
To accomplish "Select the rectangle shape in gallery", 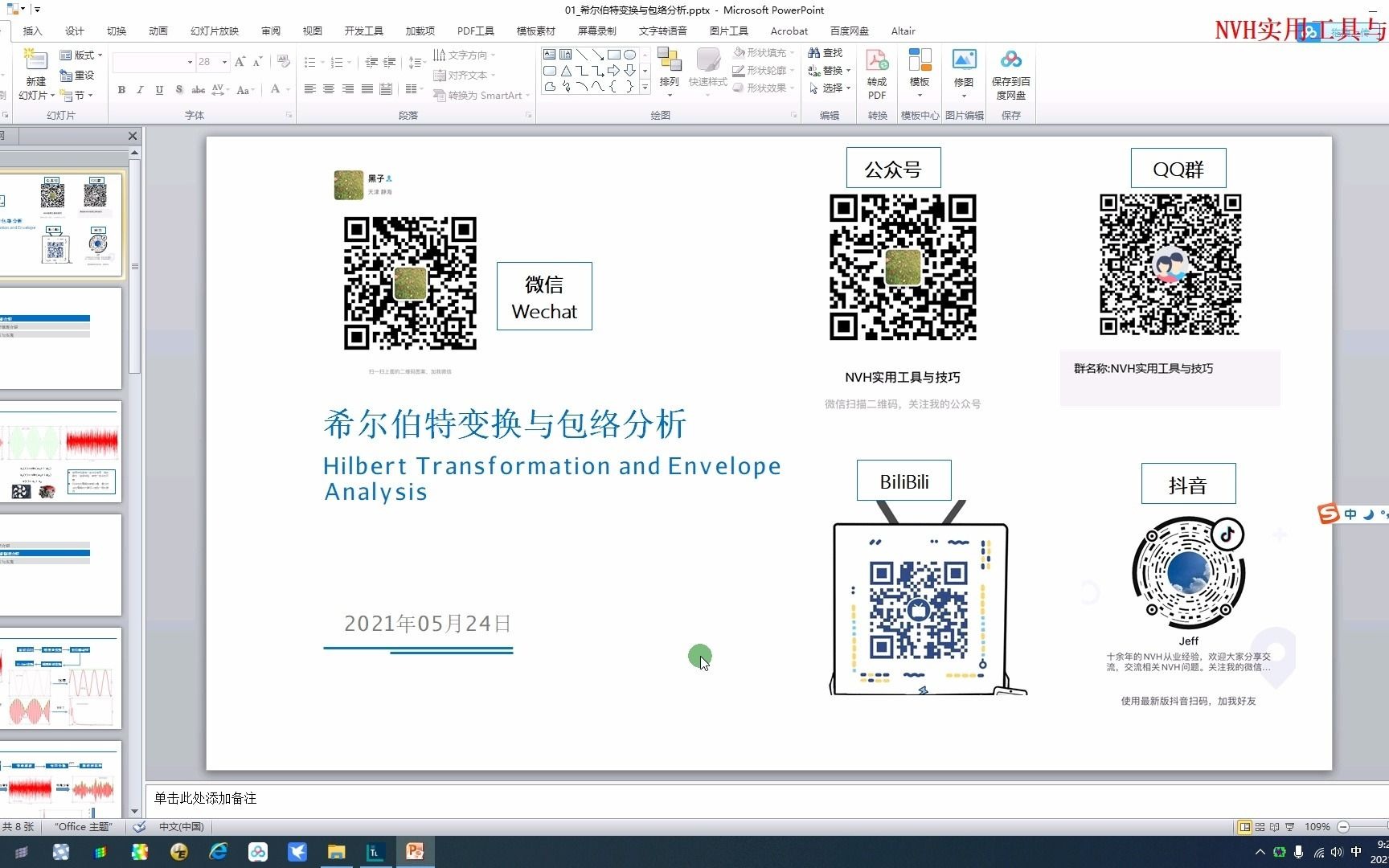I will (x=613, y=55).
